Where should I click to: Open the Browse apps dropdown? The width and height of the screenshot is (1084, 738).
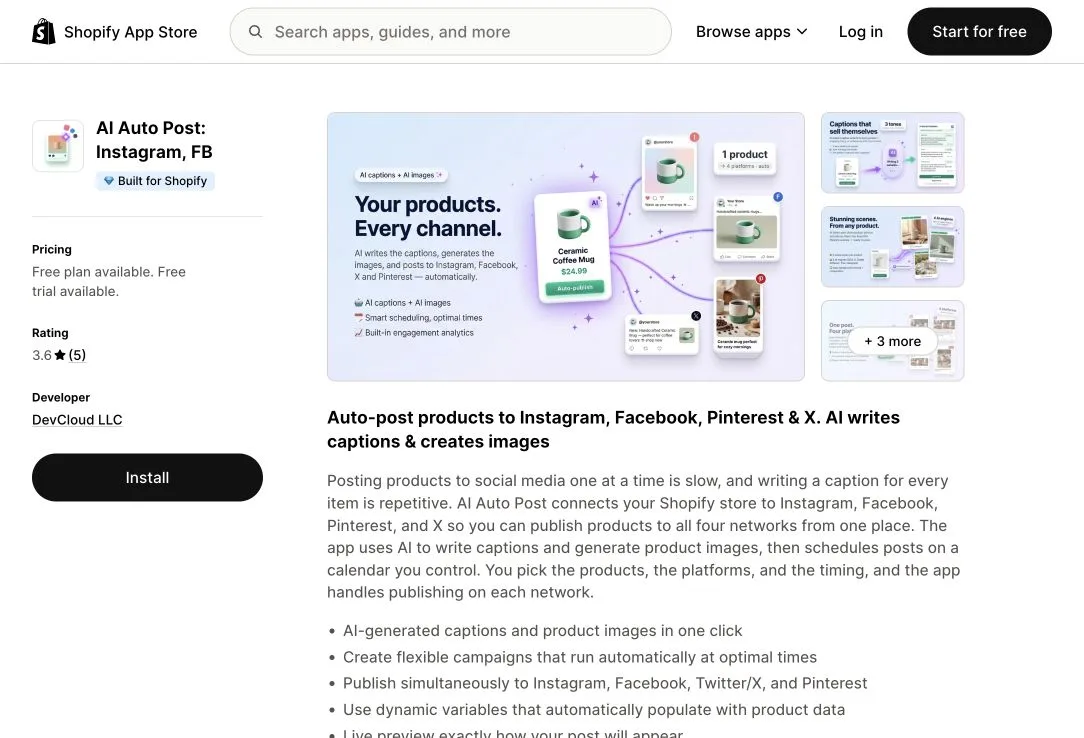point(751,32)
